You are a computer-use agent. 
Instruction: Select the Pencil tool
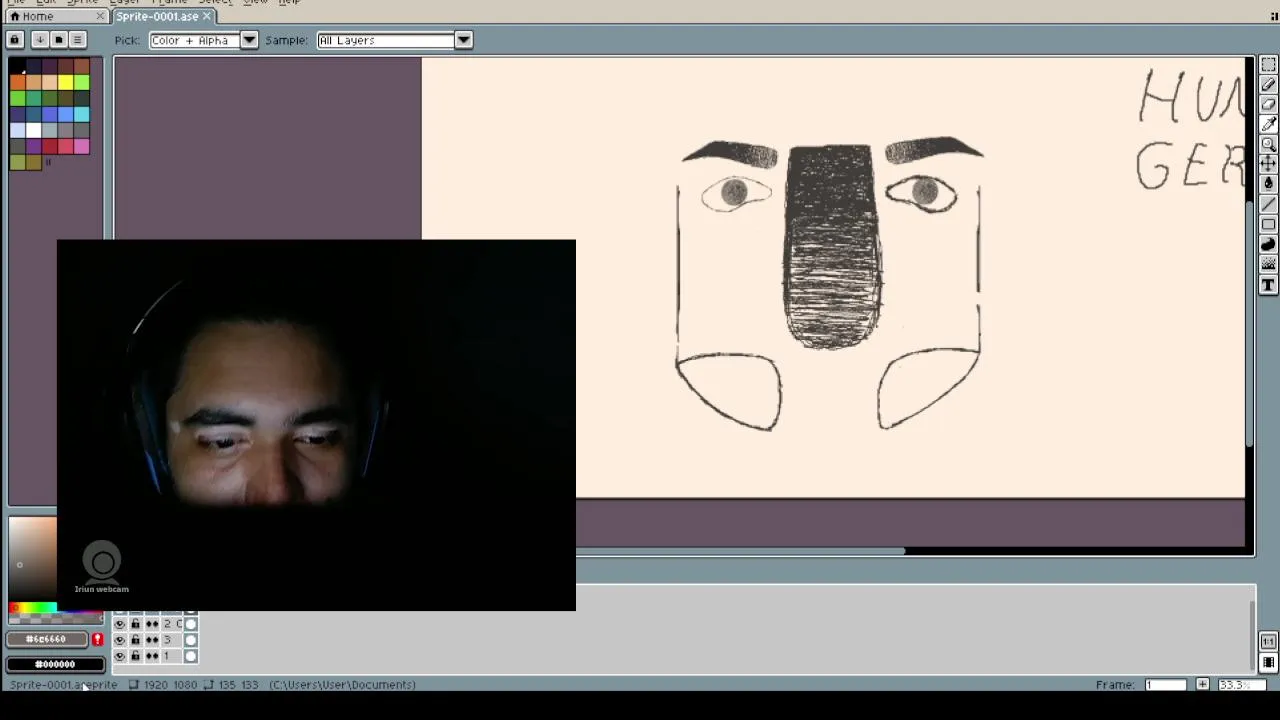[x=1268, y=85]
